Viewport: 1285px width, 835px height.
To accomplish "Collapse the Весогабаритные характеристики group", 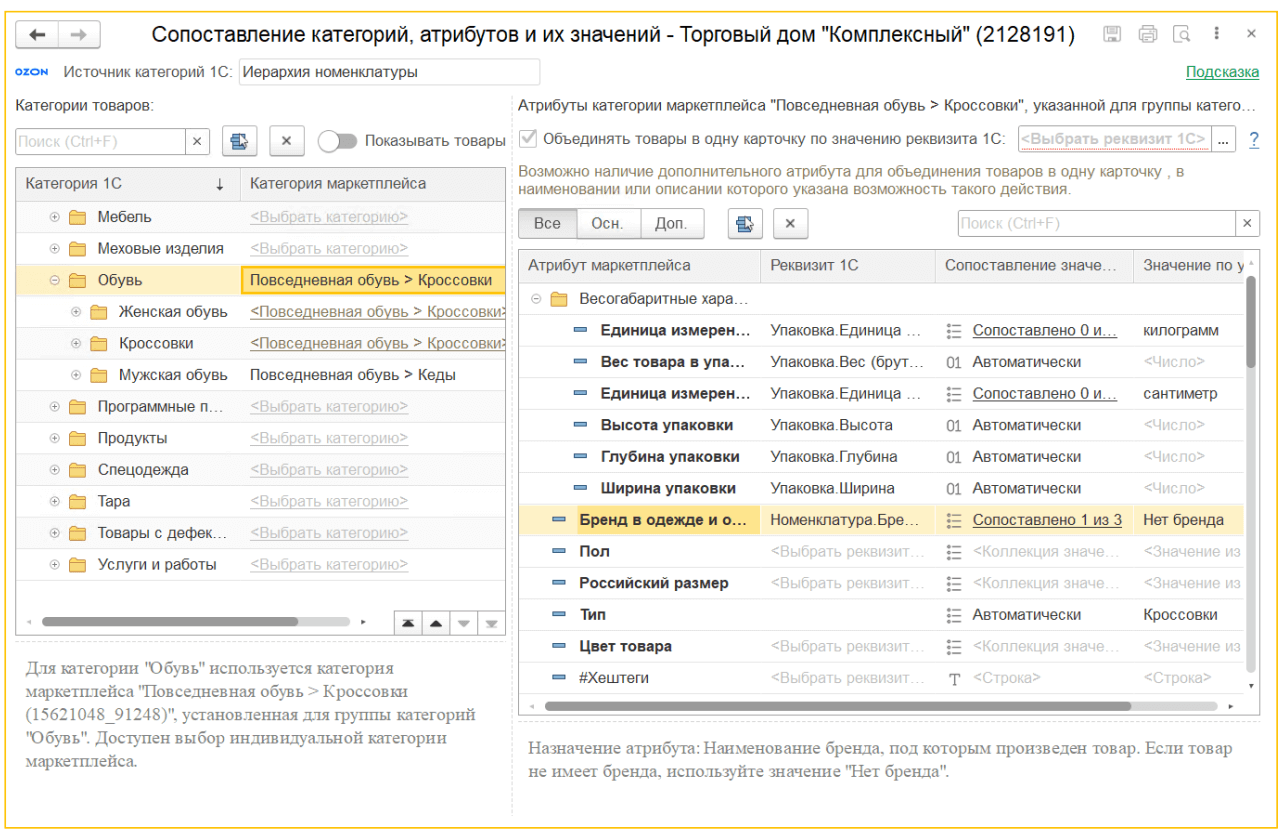I will pyautogui.click(x=537, y=299).
